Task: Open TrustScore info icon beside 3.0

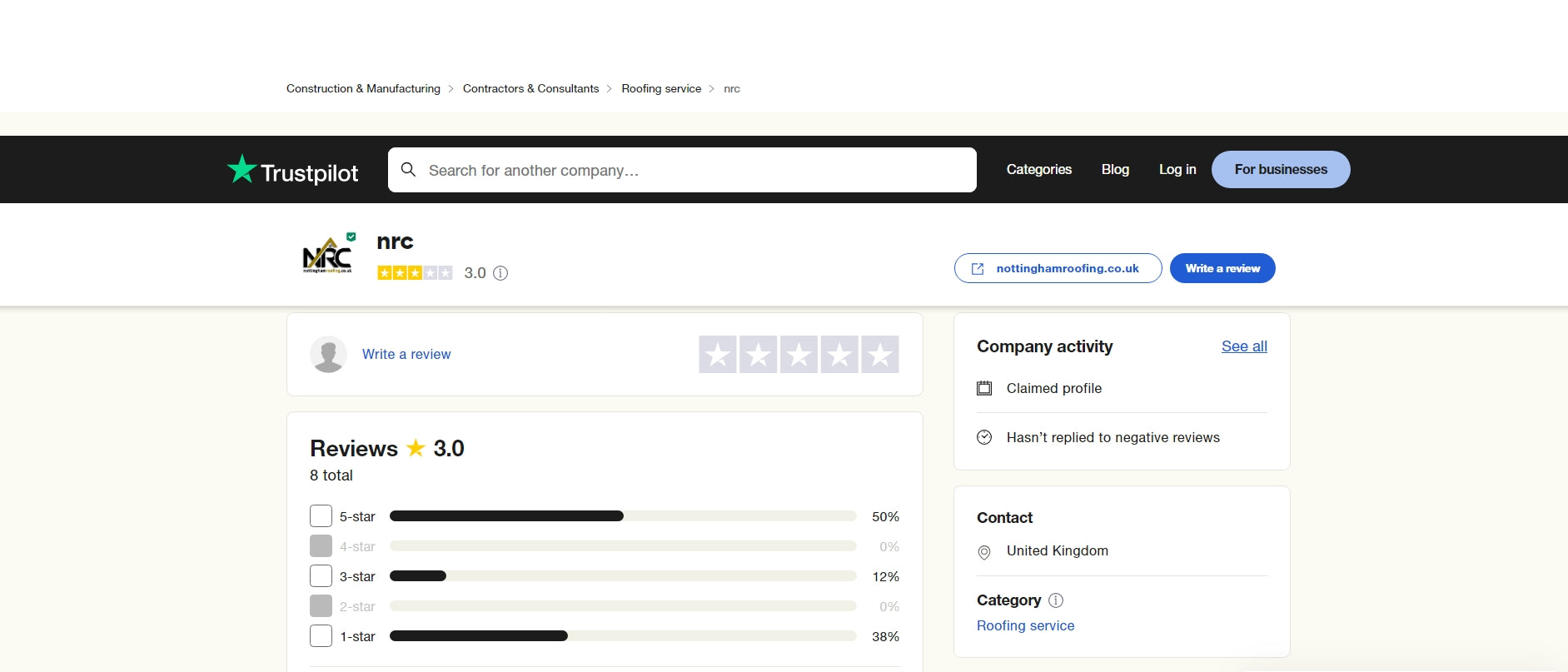Action: tap(500, 273)
